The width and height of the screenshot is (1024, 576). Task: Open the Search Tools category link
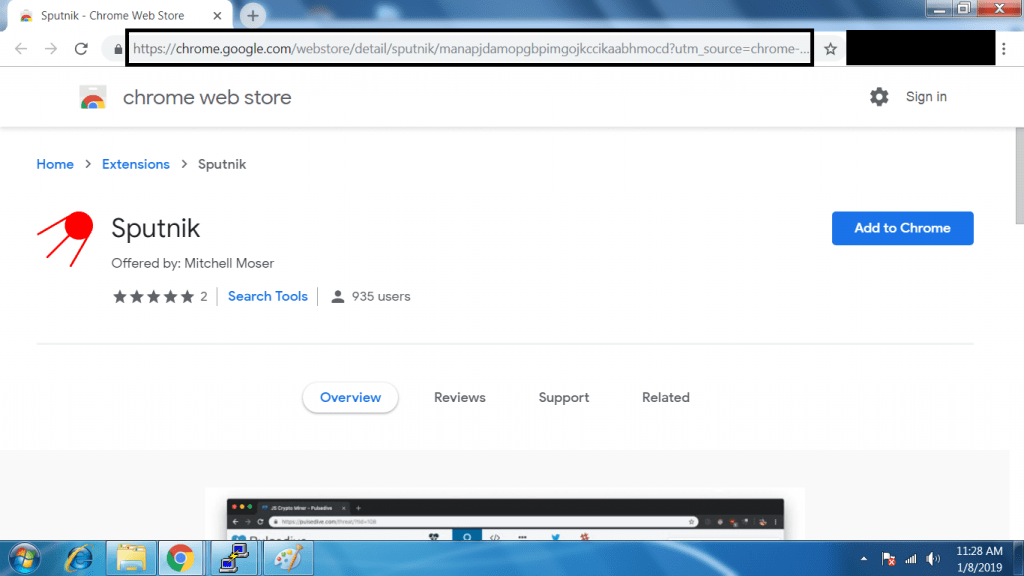pos(268,296)
